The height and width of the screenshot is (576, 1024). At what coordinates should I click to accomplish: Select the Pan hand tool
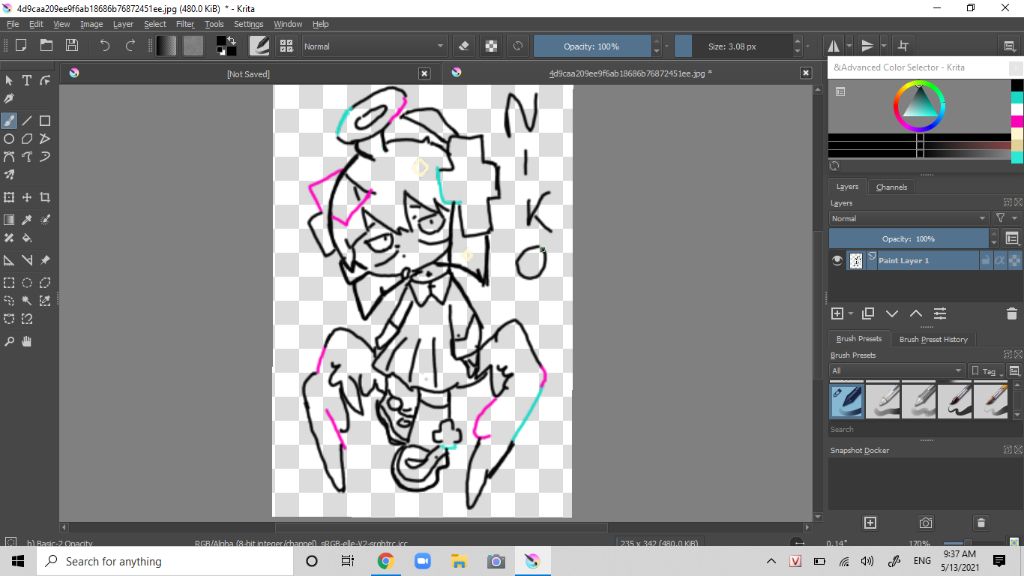[27, 342]
